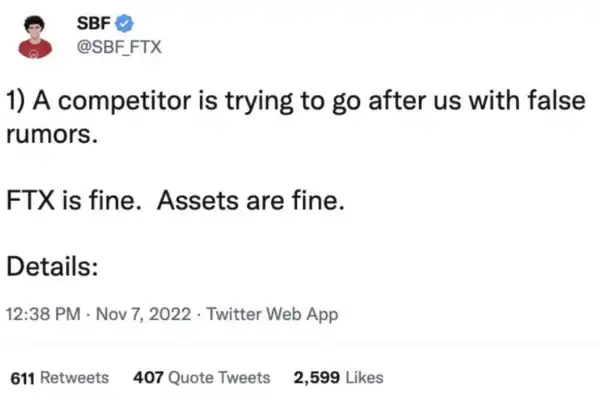View the 611 Retweets list
This screenshot has height=400, width=600.
[x=58, y=377]
